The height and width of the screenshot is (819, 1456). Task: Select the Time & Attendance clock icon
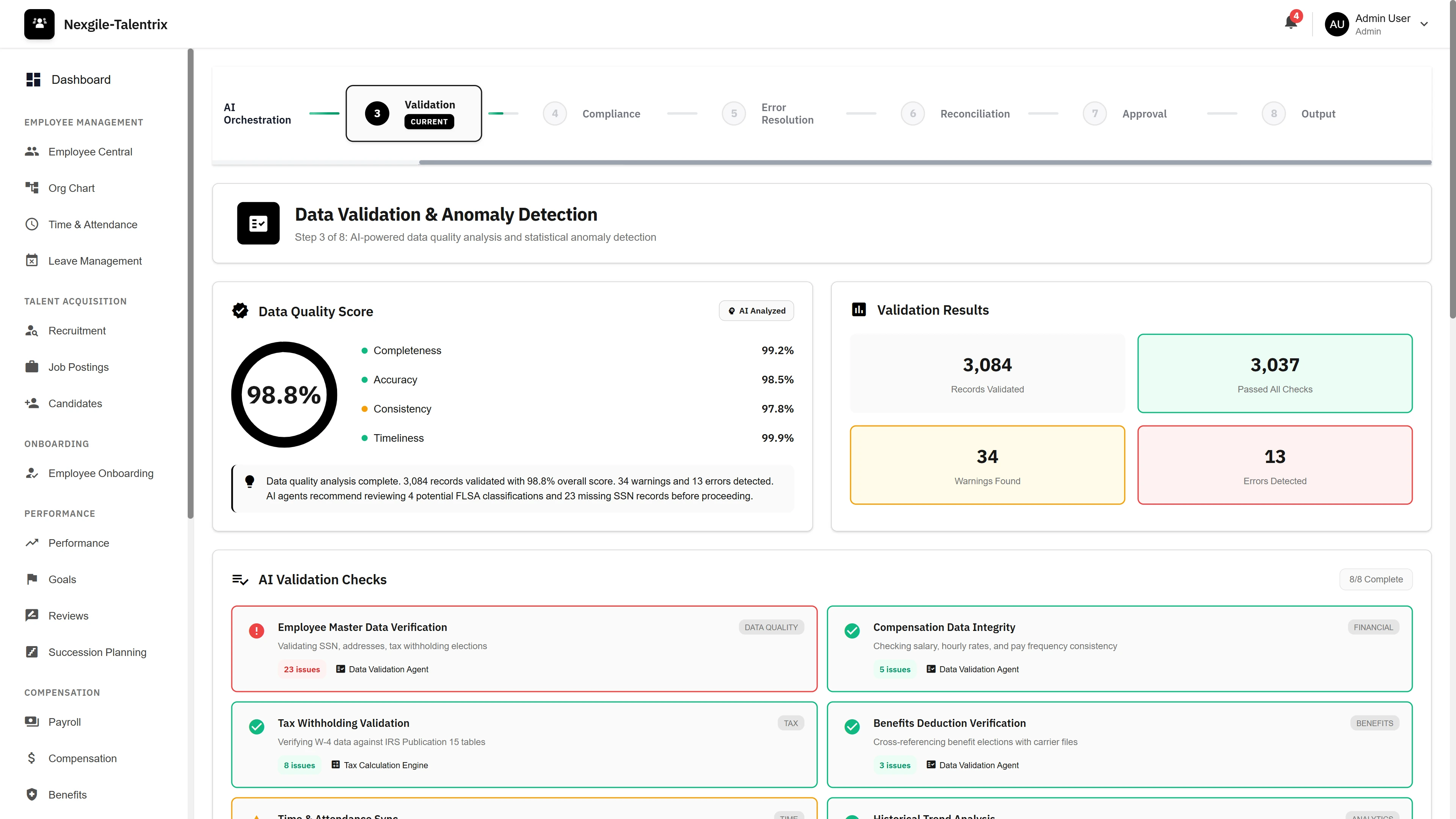(x=32, y=224)
